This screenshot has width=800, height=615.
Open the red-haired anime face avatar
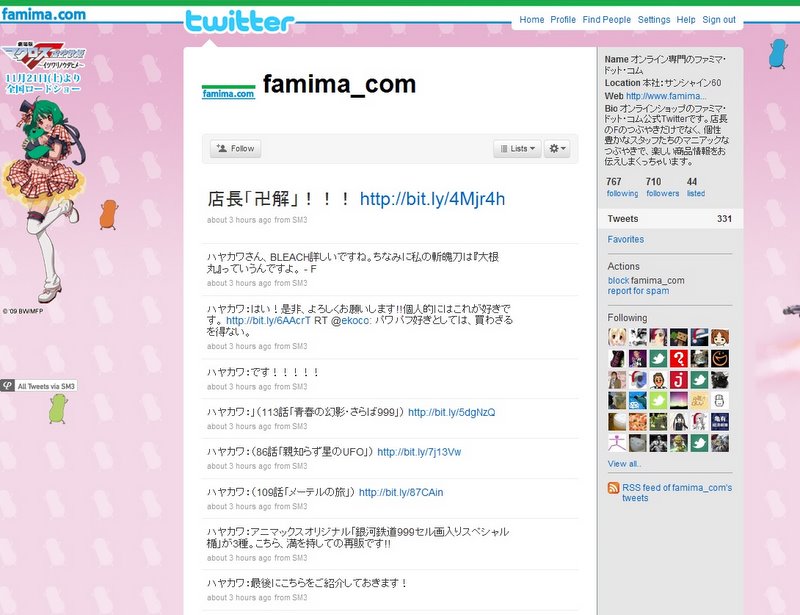pyautogui.click(x=658, y=337)
